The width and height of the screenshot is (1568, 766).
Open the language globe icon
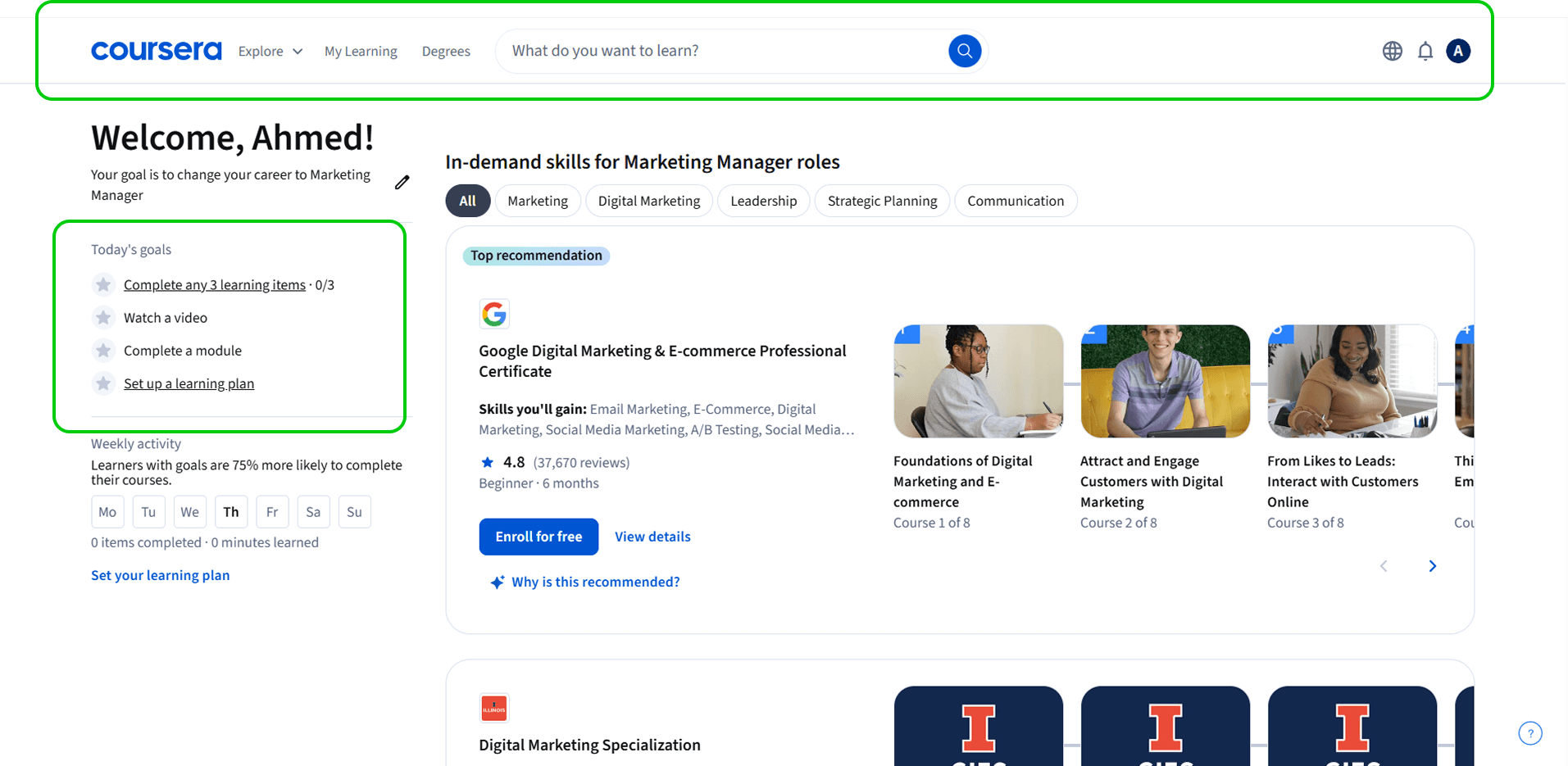point(1392,51)
